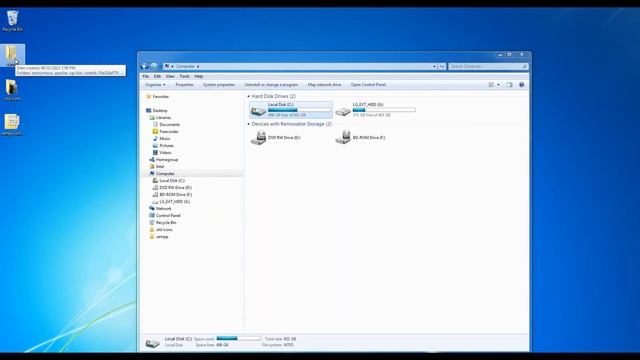Click System properties in the toolbar
640x360 pixels.
click(x=219, y=85)
